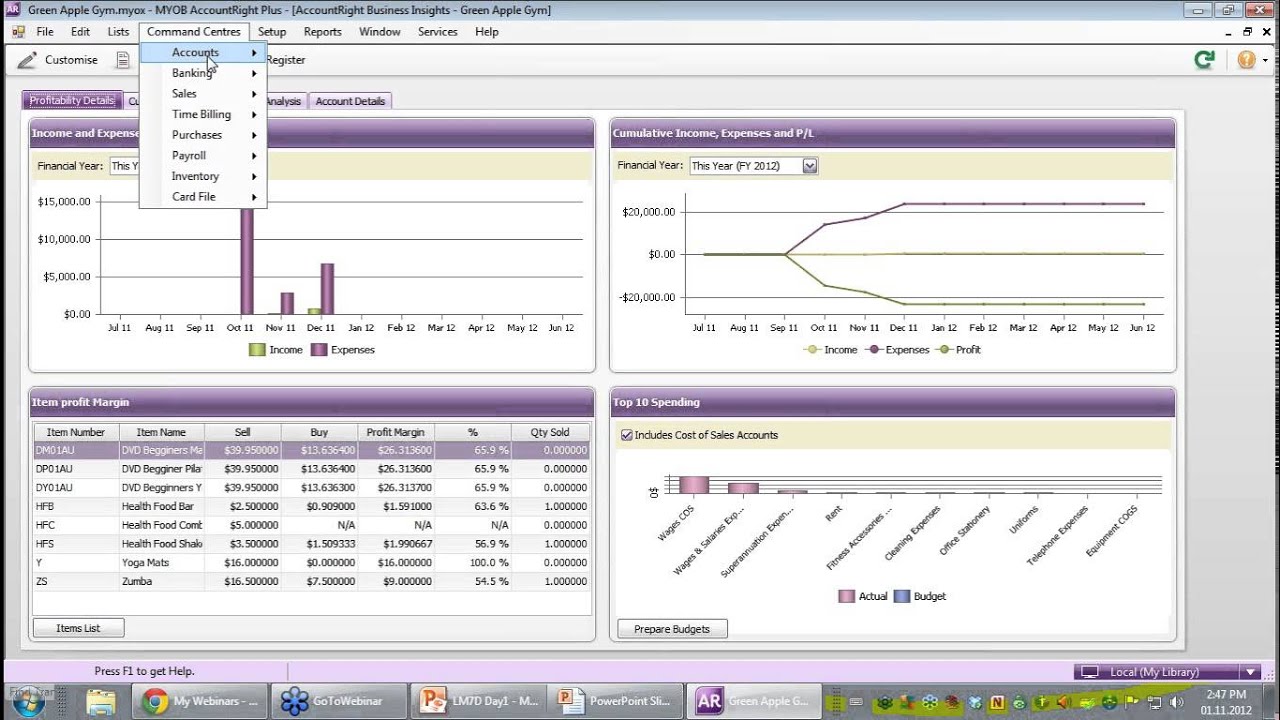Select the ZS Zumba row

click(312, 581)
